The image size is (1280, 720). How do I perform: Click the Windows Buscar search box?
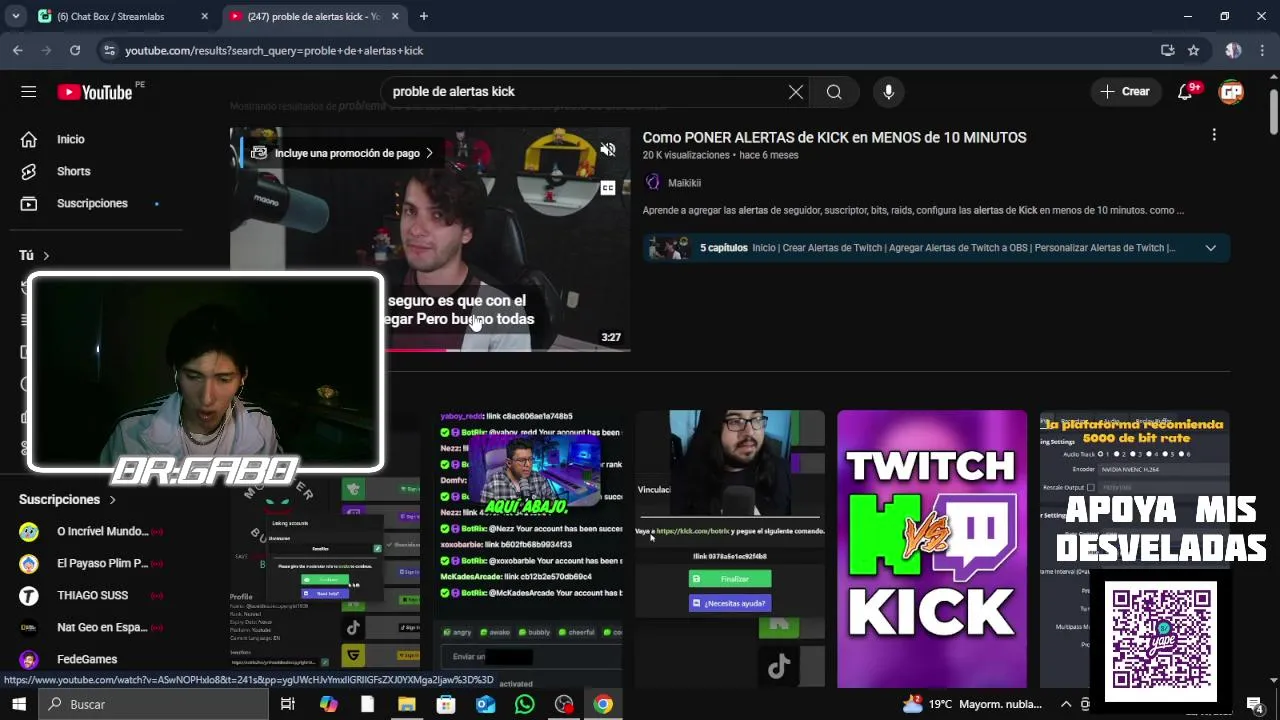tap(155, 704)
